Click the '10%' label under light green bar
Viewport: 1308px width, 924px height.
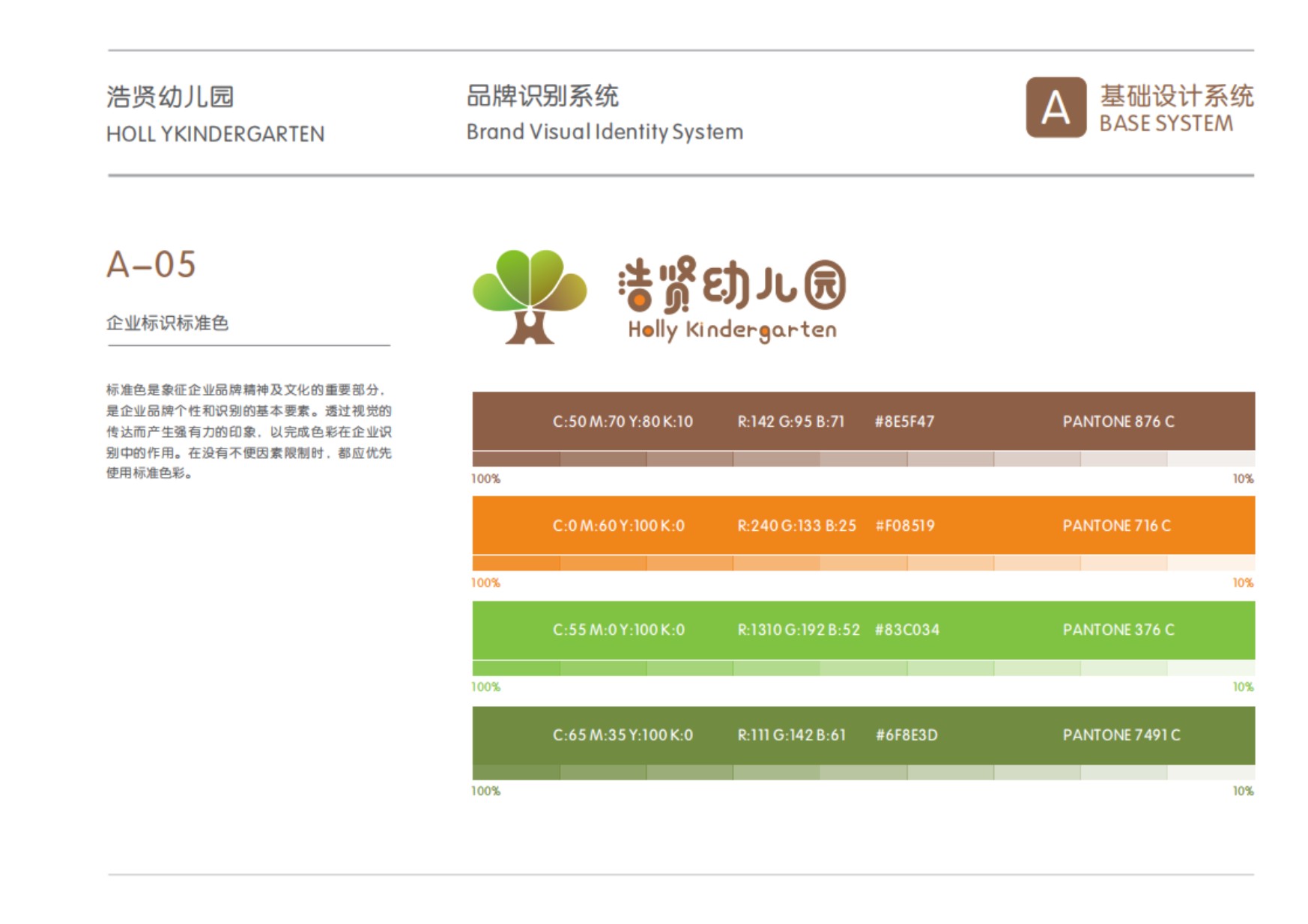pyautogui.click(x=1244, y=687)
